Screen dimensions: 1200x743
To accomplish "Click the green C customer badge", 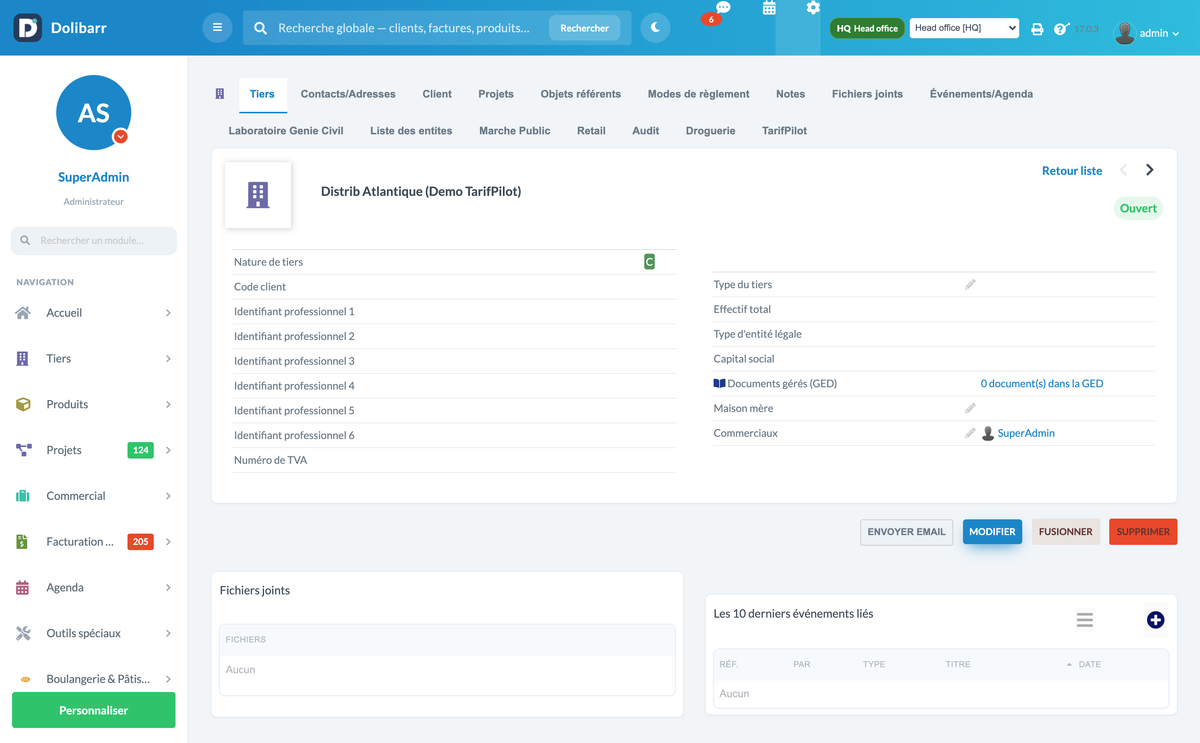I will coord(649,262).
